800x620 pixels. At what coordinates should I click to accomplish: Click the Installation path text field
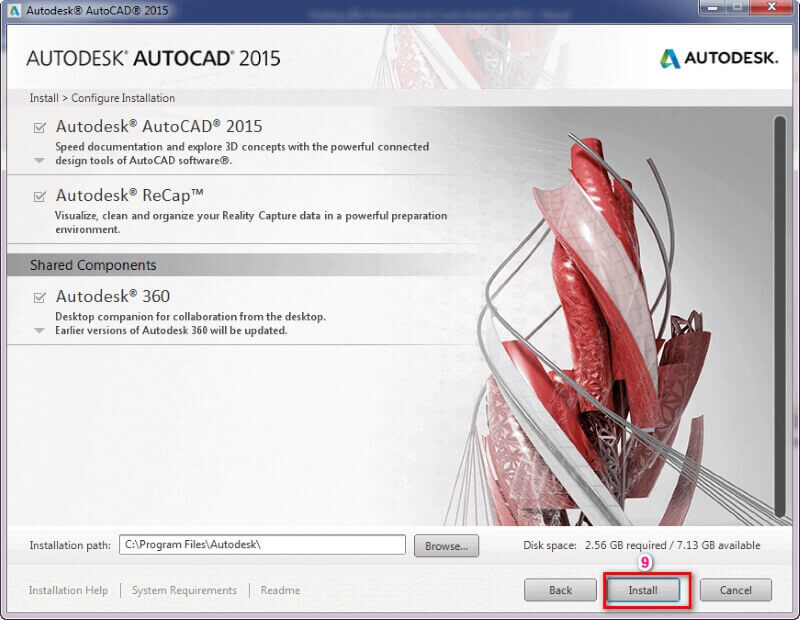point(262,545)
